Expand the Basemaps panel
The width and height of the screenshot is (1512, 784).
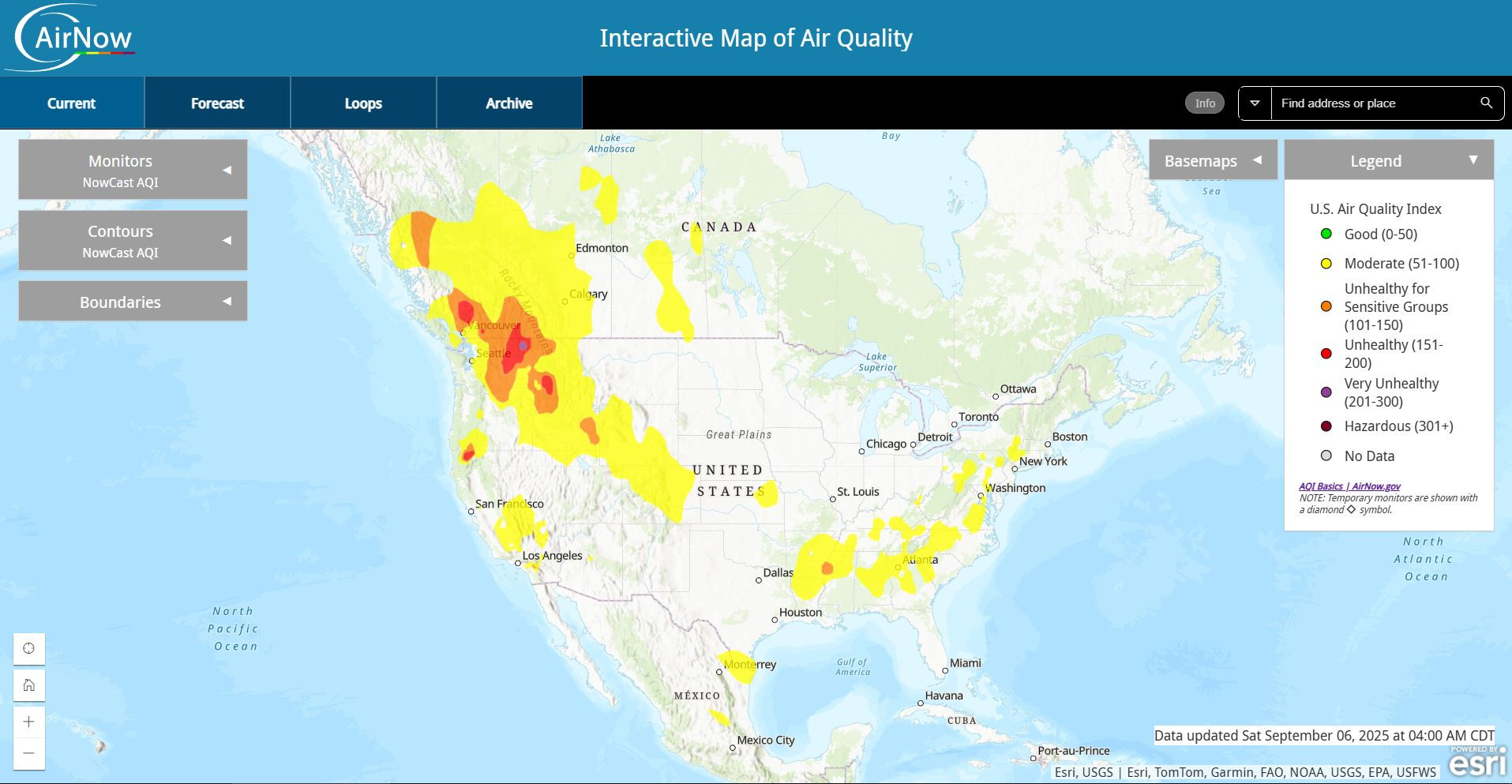tap(1213, 160)
